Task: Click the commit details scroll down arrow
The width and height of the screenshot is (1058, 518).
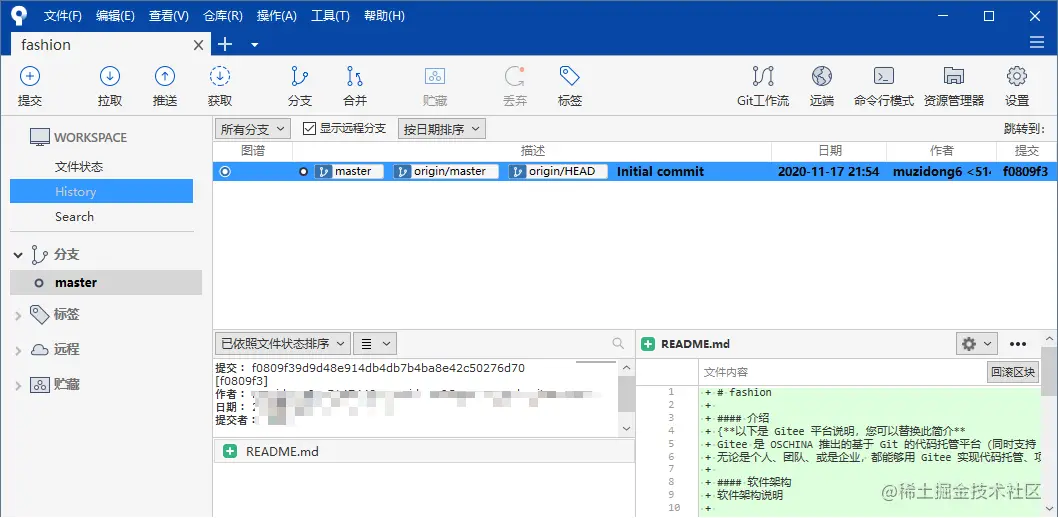Action: point(626,428)
